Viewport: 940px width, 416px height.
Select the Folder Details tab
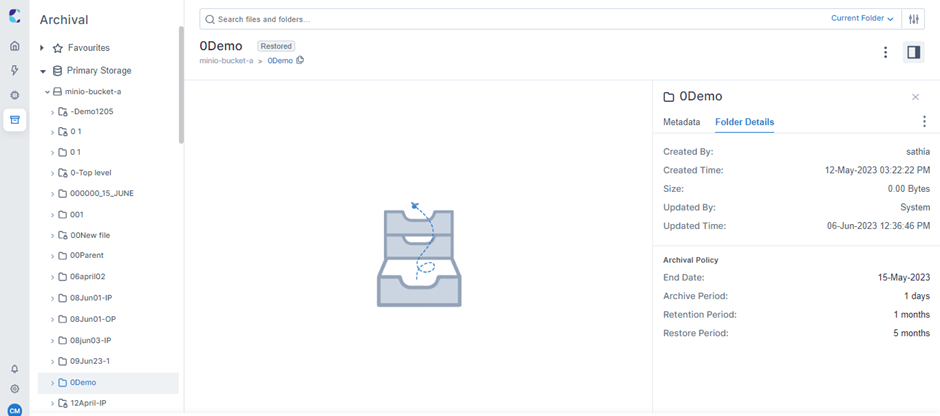click(745, 122)
